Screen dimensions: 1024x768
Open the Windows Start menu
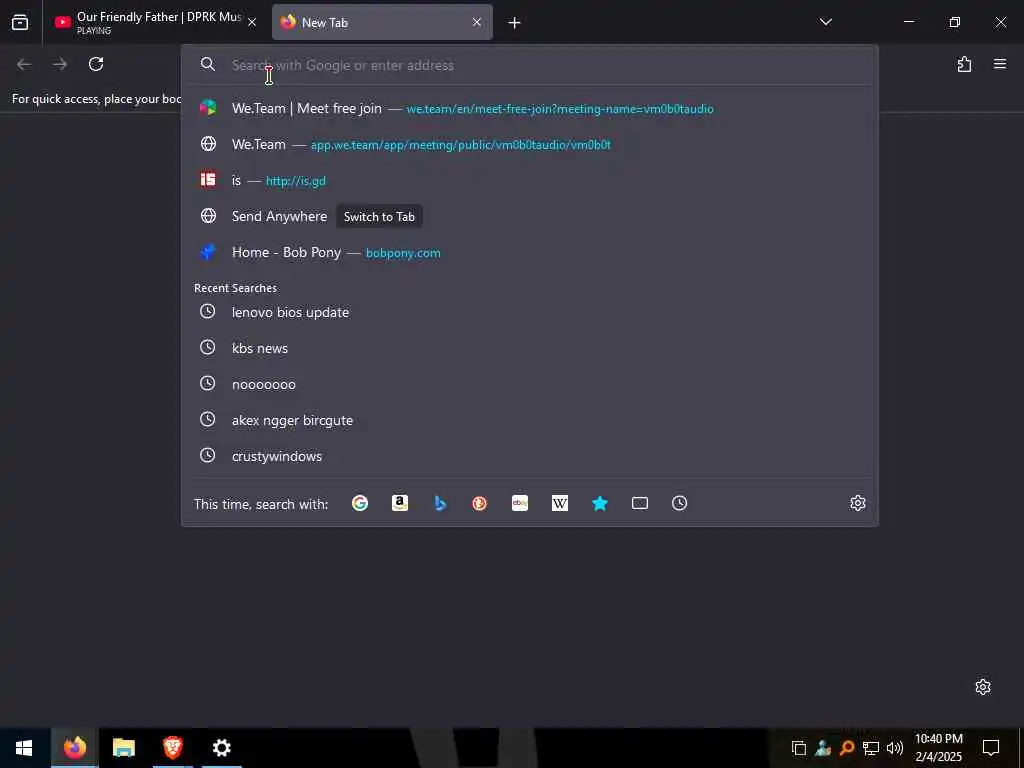(x=24, y=748)
